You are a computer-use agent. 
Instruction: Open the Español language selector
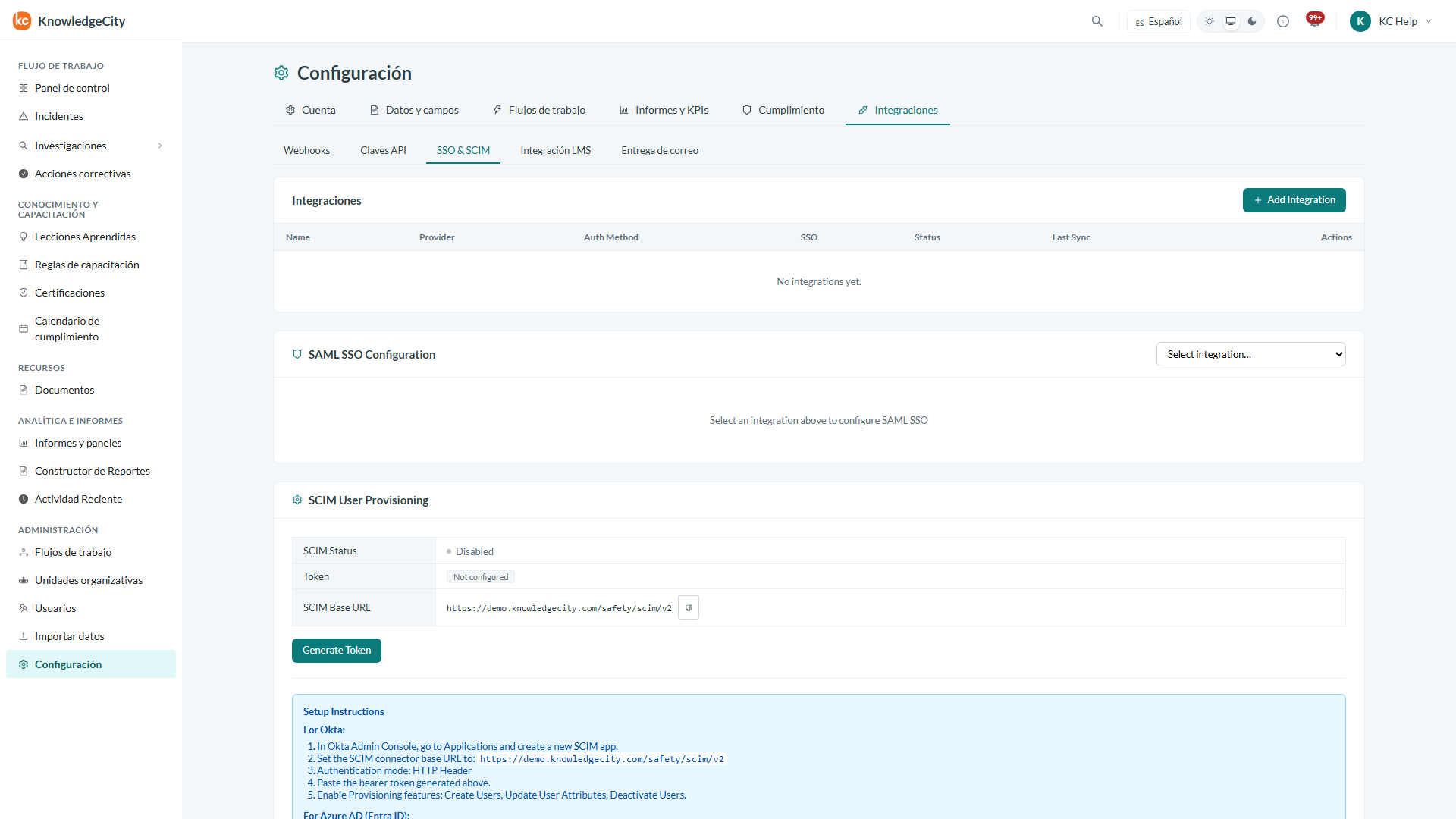pyautogui.click(x=1159, y=21)
